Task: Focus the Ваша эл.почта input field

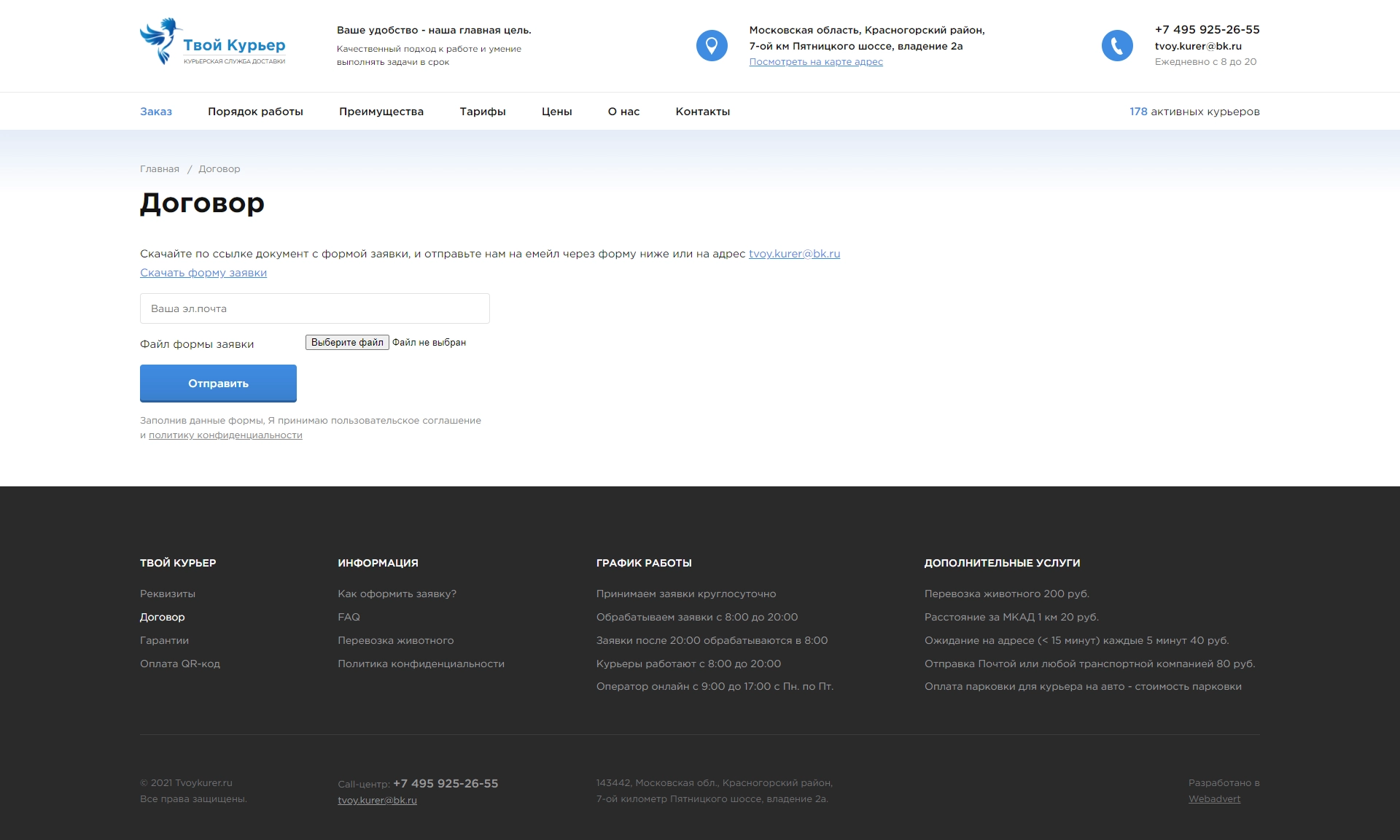Action: pyautogui.click(x=315, y=308)
